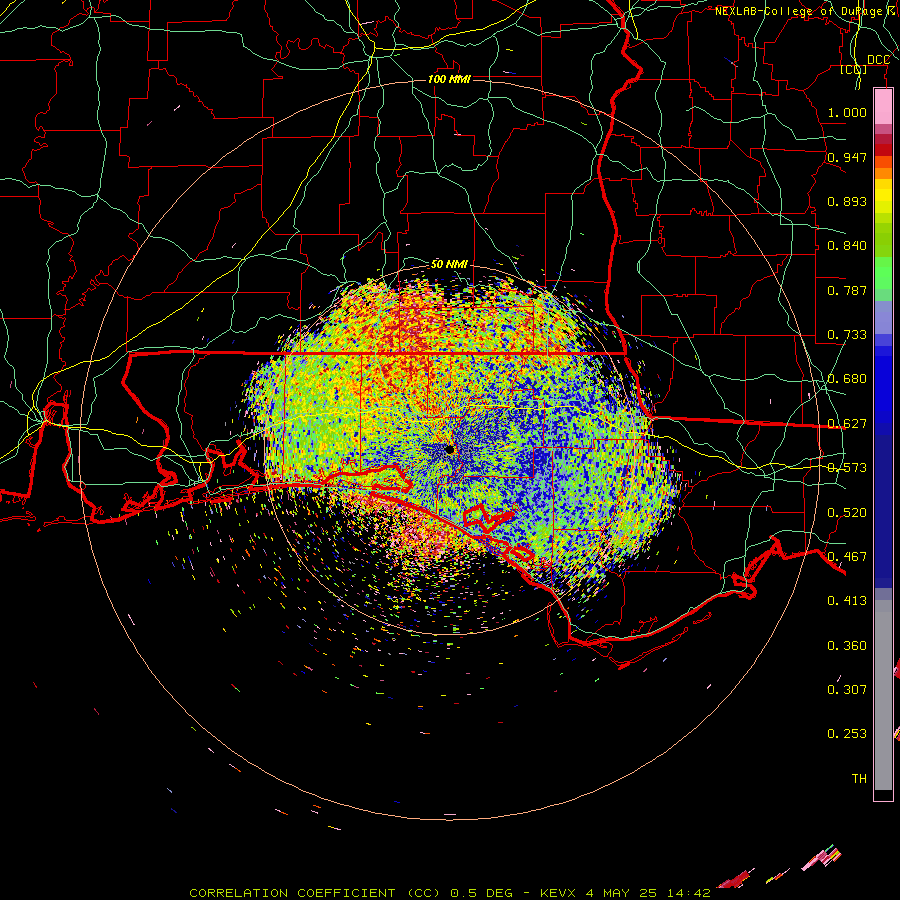Click the 0.733 legend value
This screenshot has height=900, width=900.
[x=847, y=335]
